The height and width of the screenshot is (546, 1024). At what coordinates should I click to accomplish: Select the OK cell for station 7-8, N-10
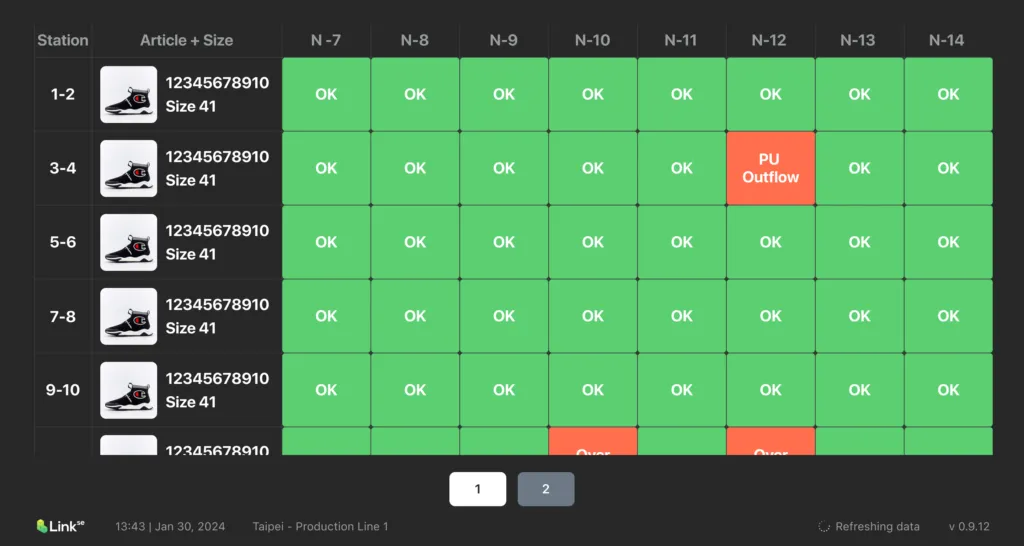[x=593, y=316]
